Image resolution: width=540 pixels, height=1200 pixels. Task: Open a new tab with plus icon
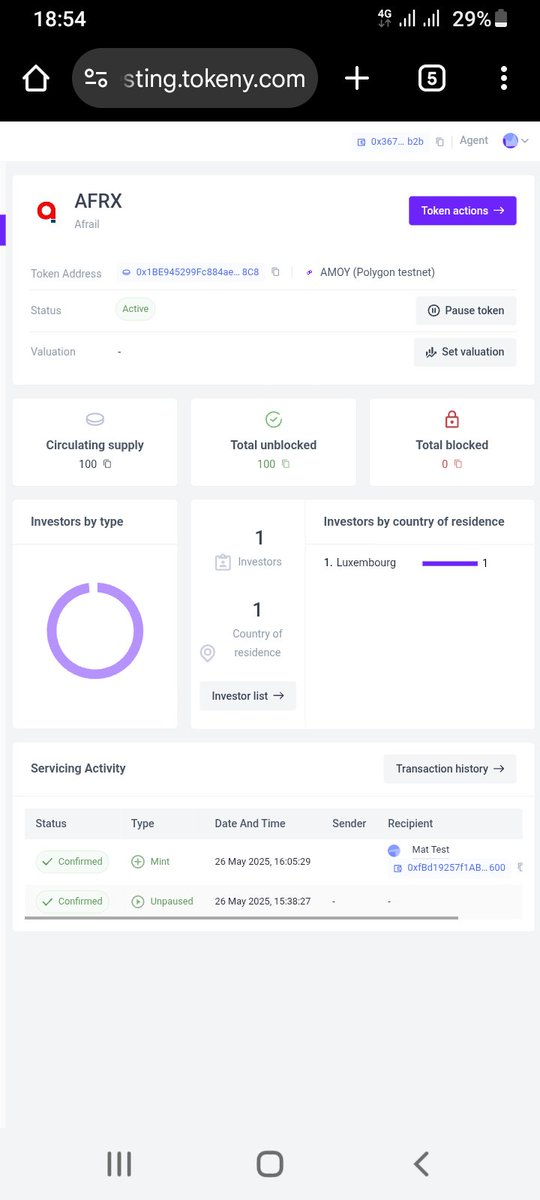tap(357, 78)
